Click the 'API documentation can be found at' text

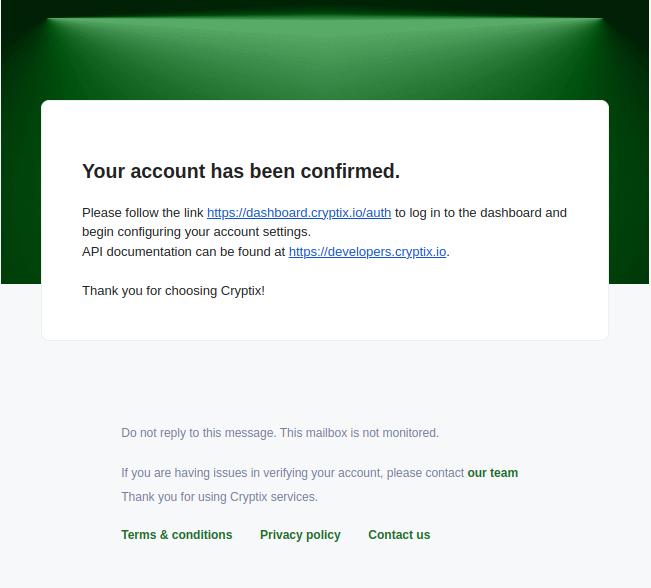[184, 252]
